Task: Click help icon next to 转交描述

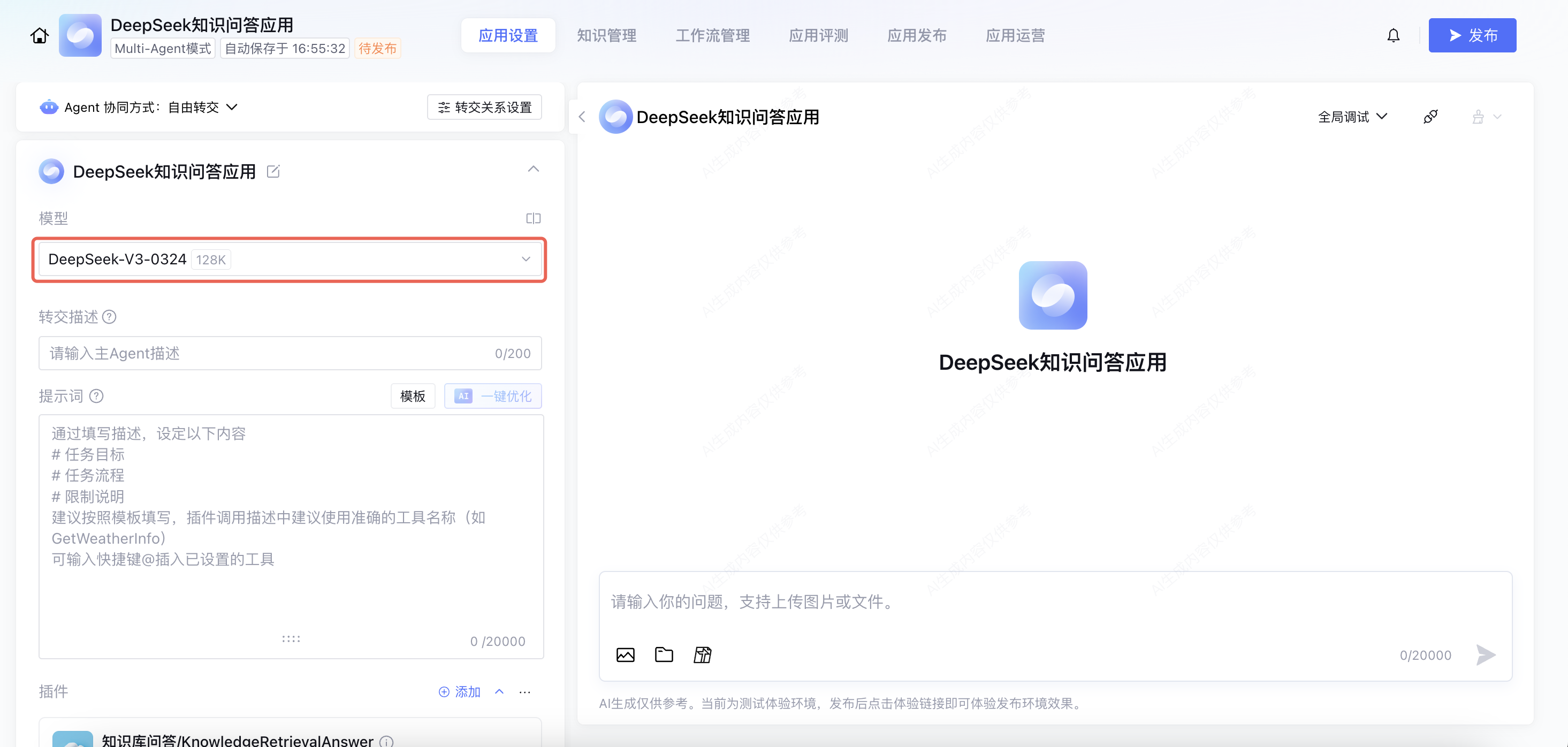Action: (x=110, y=317)
